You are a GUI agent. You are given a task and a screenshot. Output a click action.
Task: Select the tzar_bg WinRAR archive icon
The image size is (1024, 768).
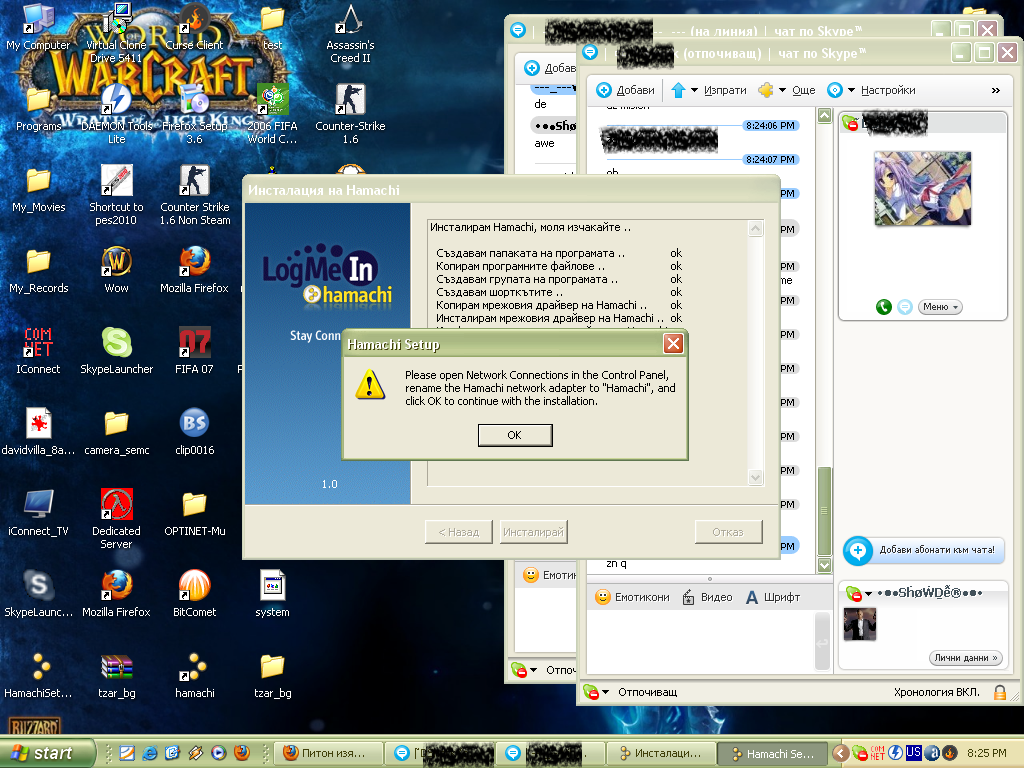point(116,675)
